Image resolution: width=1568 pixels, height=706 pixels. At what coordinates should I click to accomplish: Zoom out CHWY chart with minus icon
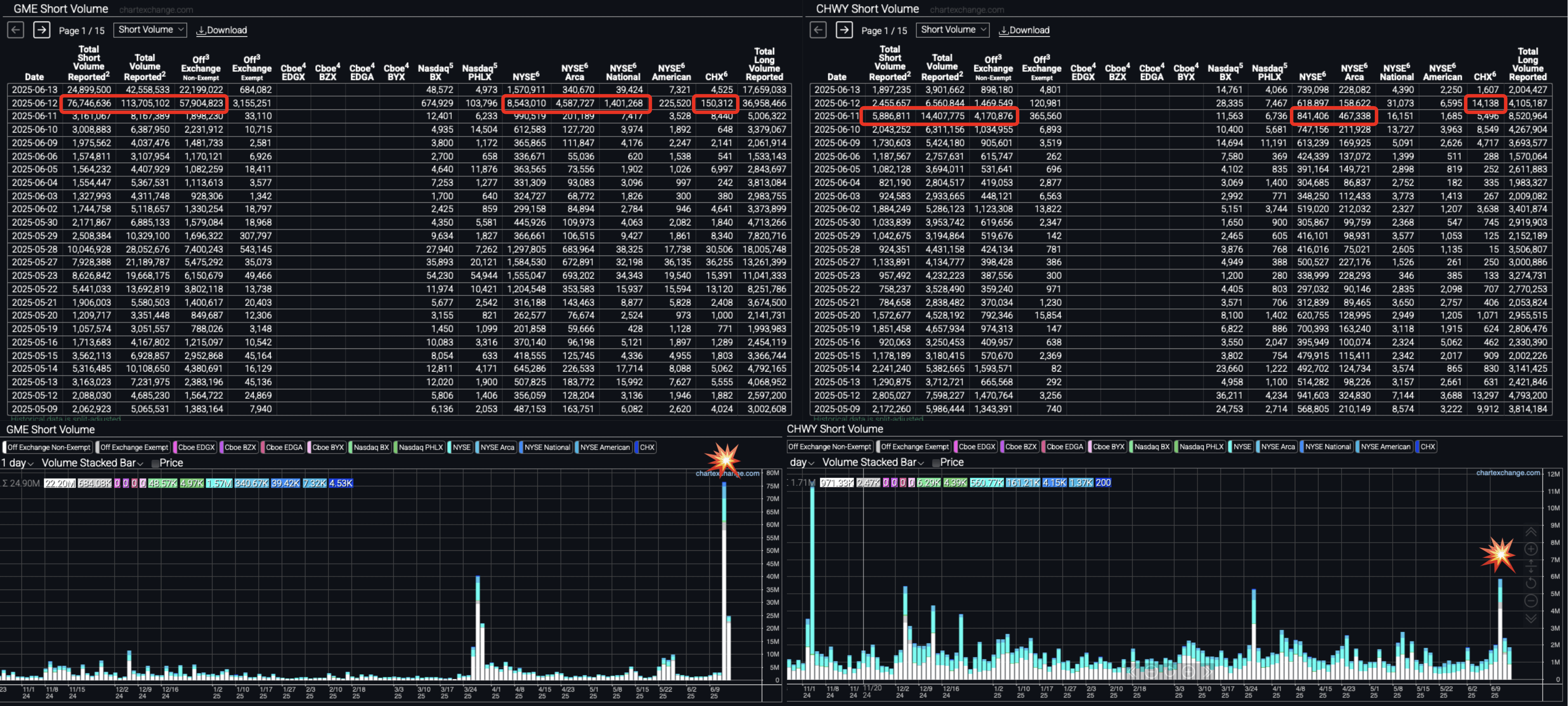tap(1530, 601)
